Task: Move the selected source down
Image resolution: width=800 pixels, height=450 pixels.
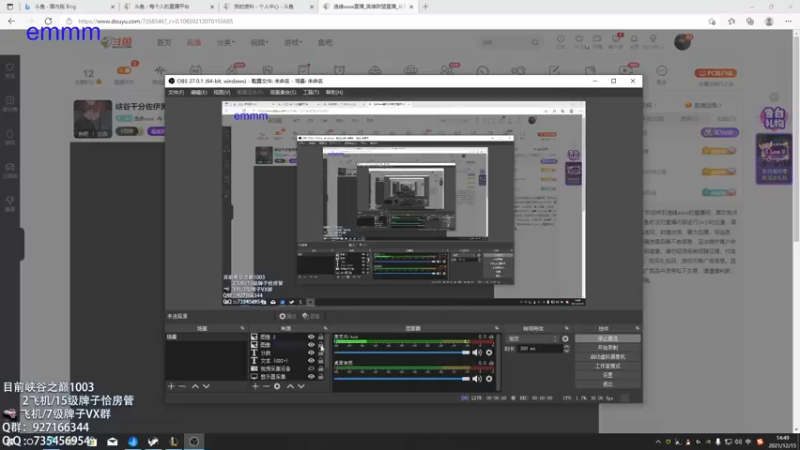Action: pos(301,386)
